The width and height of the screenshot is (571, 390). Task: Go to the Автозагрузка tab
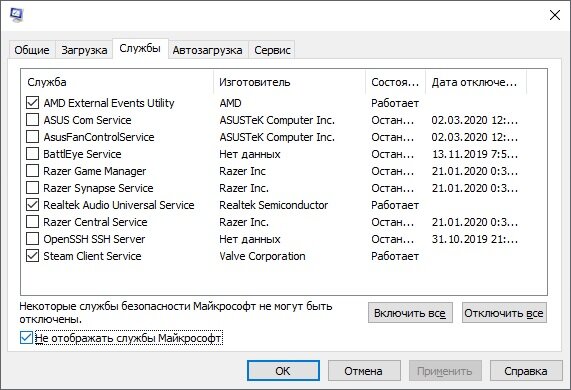pyautogui.click(x=208, y=50)
